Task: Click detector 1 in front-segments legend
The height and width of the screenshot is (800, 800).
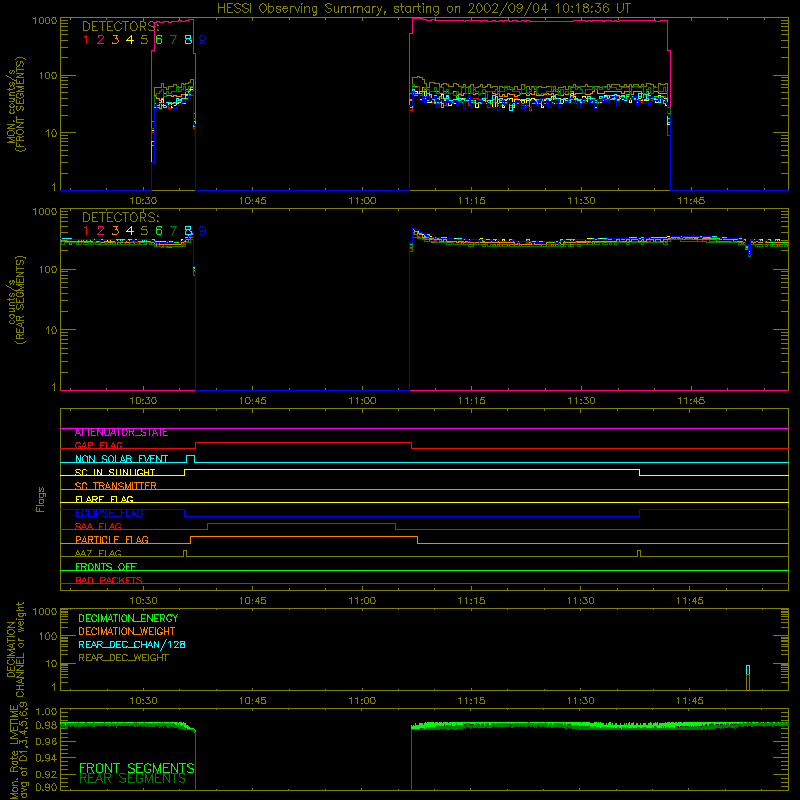Action: (86, 40)
